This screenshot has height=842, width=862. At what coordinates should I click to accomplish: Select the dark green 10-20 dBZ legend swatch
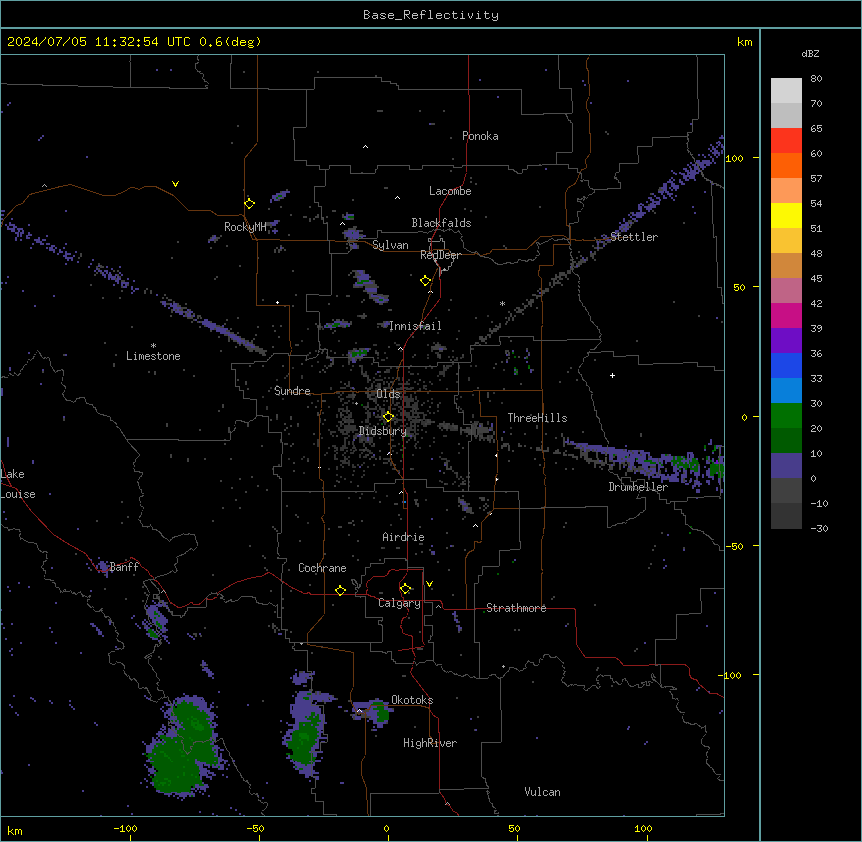pos(786,441)
